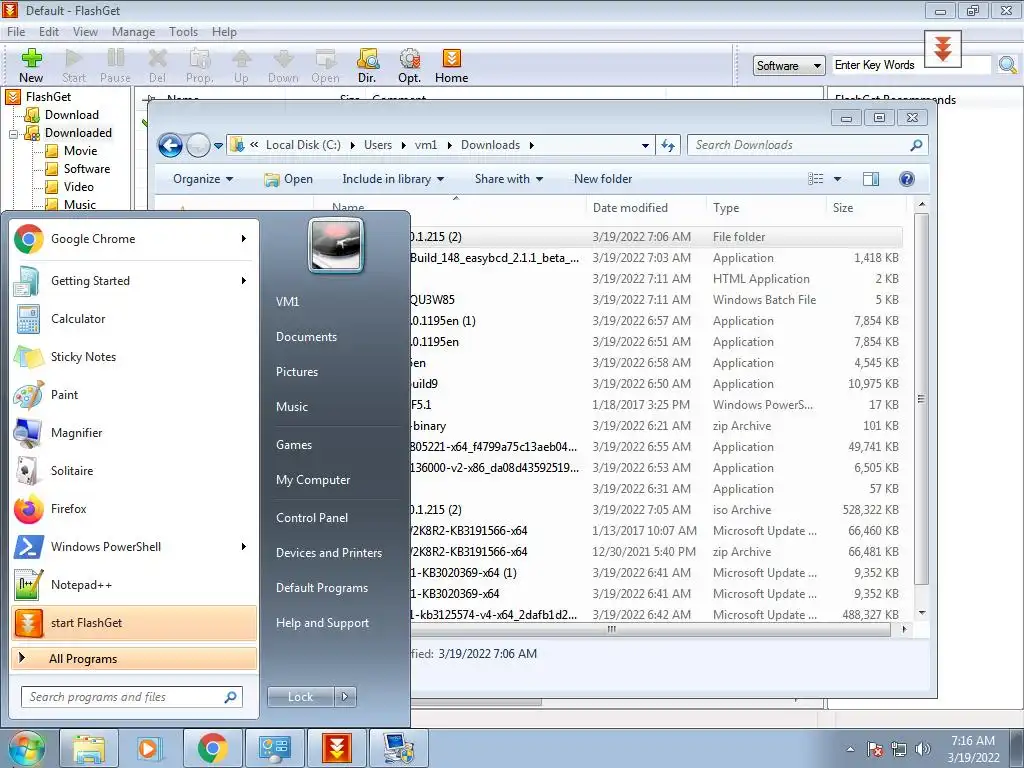
Task: Click the Search Downloads input field
Action: [808, 145]
